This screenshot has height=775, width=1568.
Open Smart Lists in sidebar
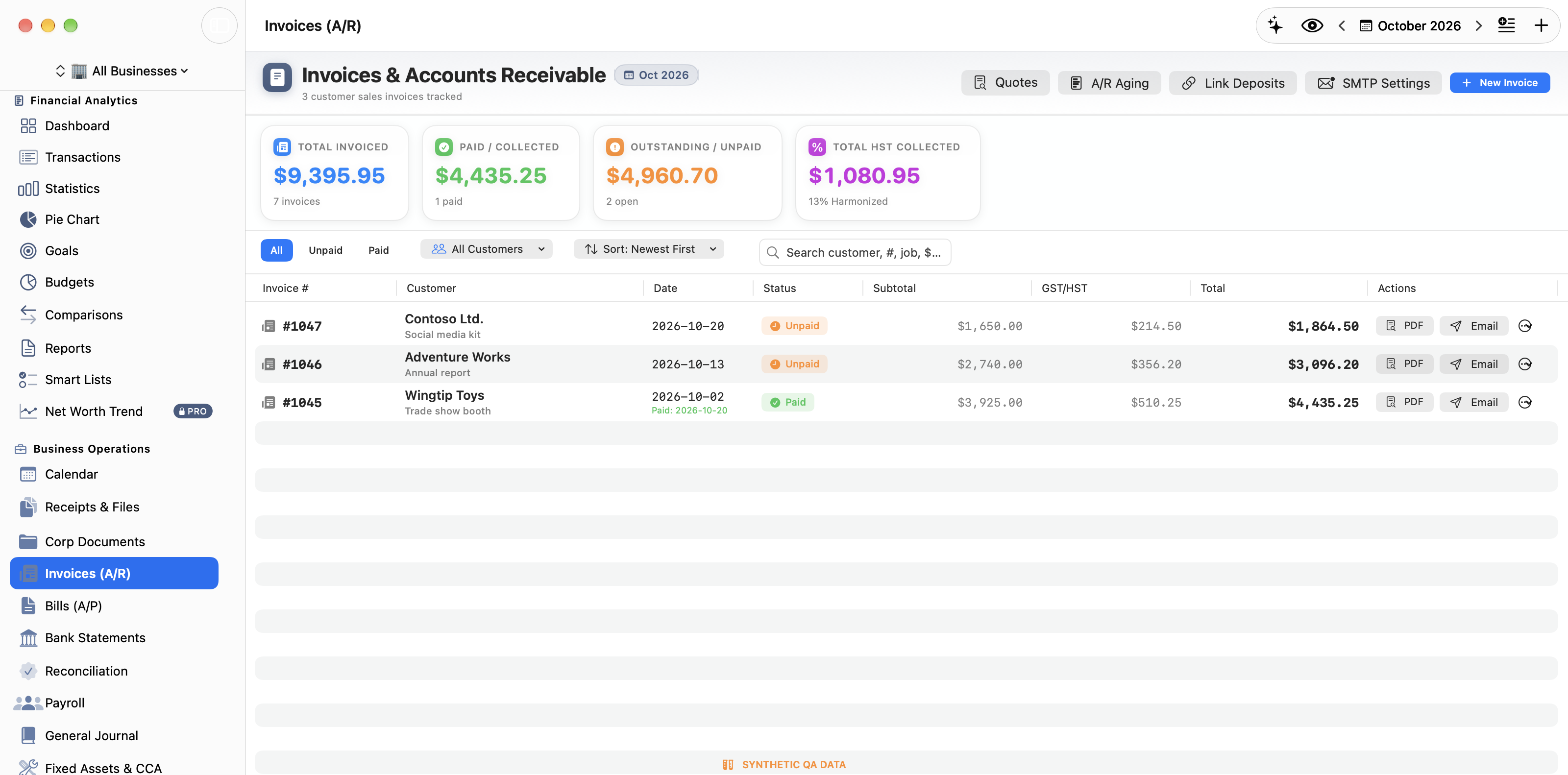coord(115,380)
